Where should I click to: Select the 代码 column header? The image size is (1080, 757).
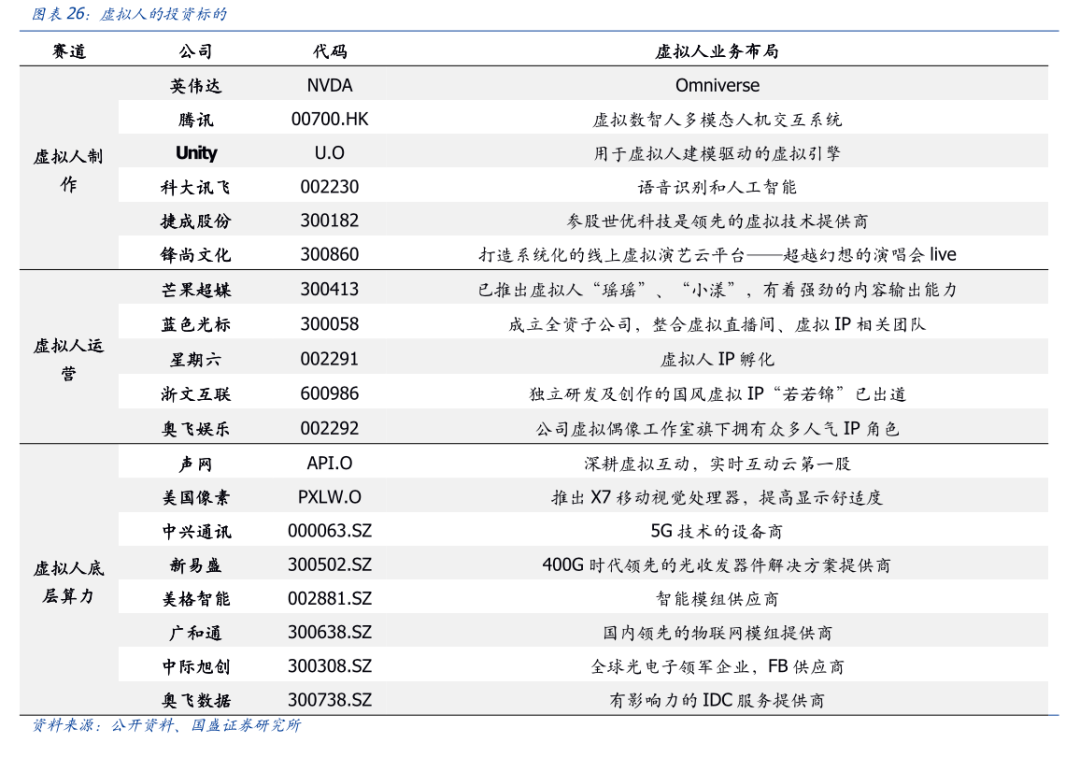pyautogui.click(x=330, y=51)
